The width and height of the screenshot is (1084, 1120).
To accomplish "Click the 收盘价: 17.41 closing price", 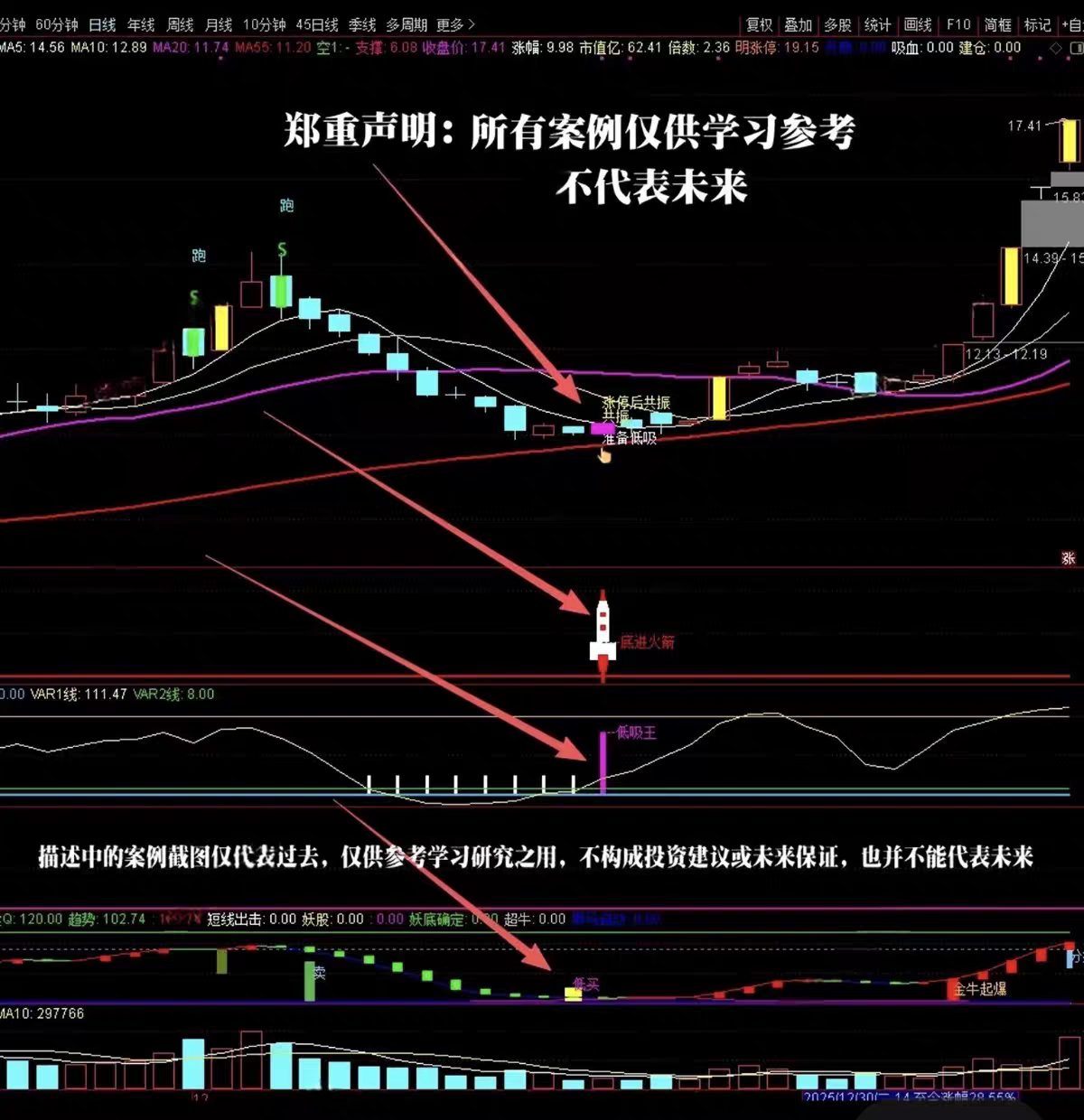I will (x=464, y=47).
